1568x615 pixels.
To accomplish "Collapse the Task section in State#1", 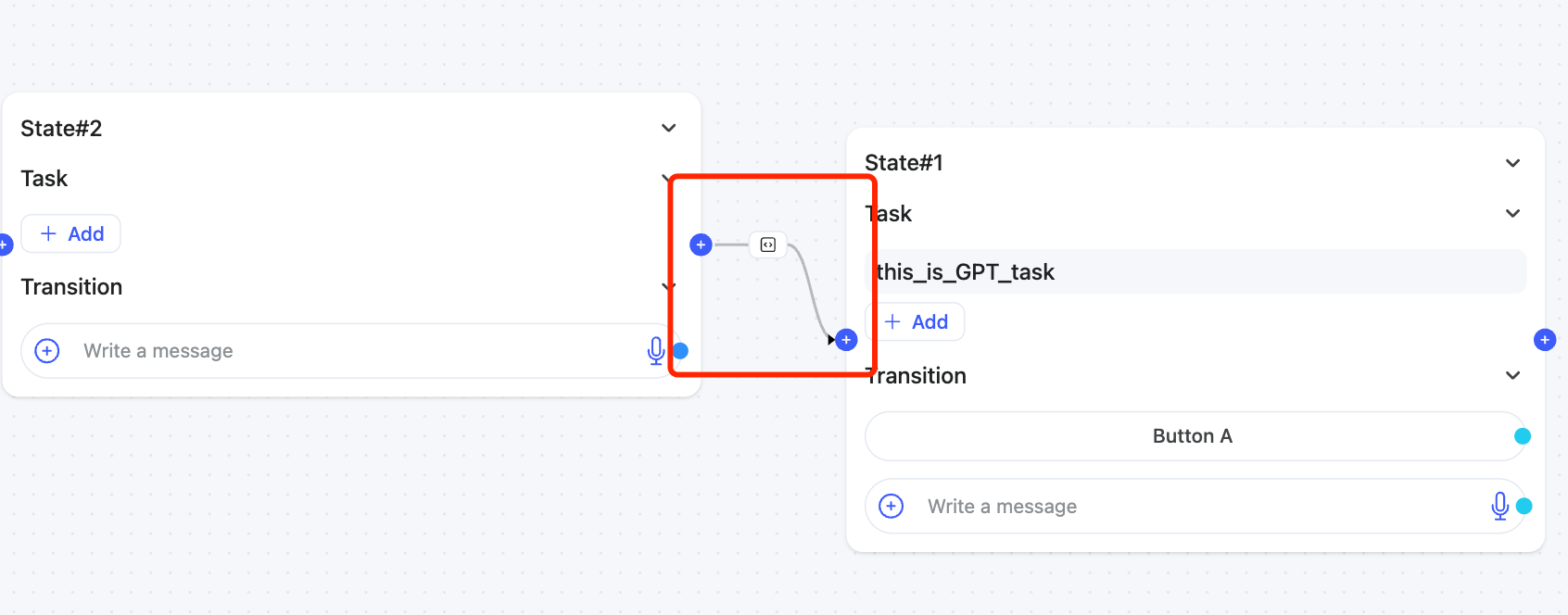I will [1512, 213].
